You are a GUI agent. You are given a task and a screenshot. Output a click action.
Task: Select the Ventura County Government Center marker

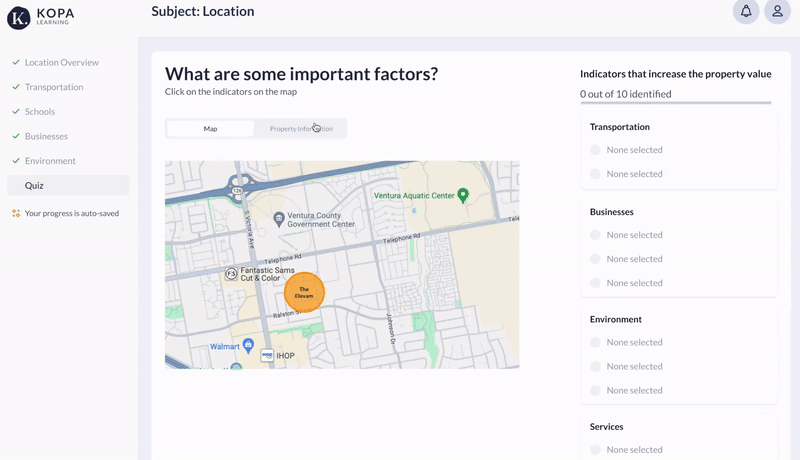(279, 219)
